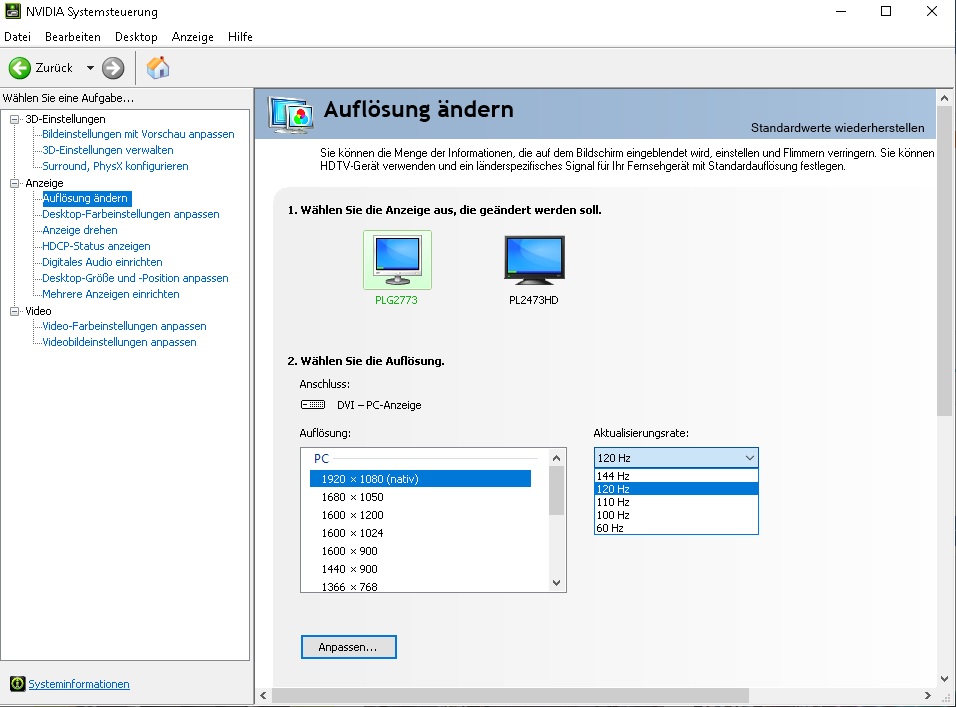Choose 110 Hz refresh rate
This screenshot has height=707, width=956.
(676, 502)
